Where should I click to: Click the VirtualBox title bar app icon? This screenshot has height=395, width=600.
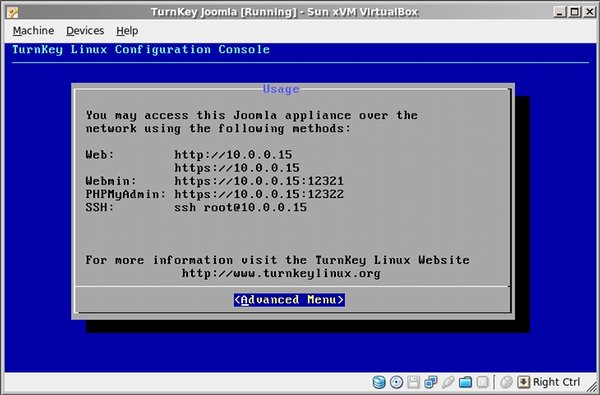[x=12, y=12]
